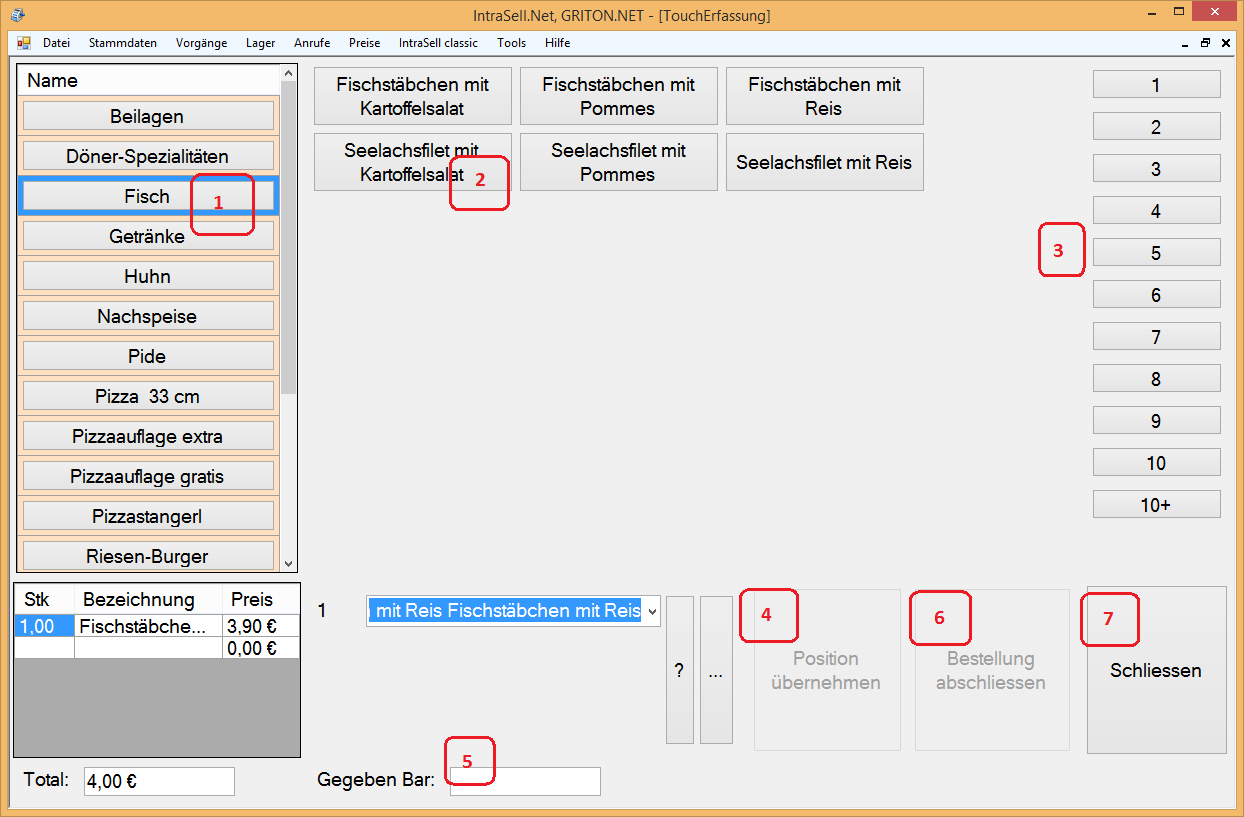Select the 3,90 € price cell
Image resolution: width=1244 pixels, height=817 pixels.
260,627
